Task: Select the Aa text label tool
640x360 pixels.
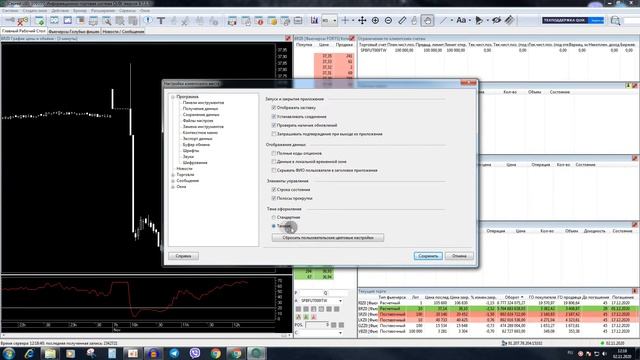Action: coord(461,20)
